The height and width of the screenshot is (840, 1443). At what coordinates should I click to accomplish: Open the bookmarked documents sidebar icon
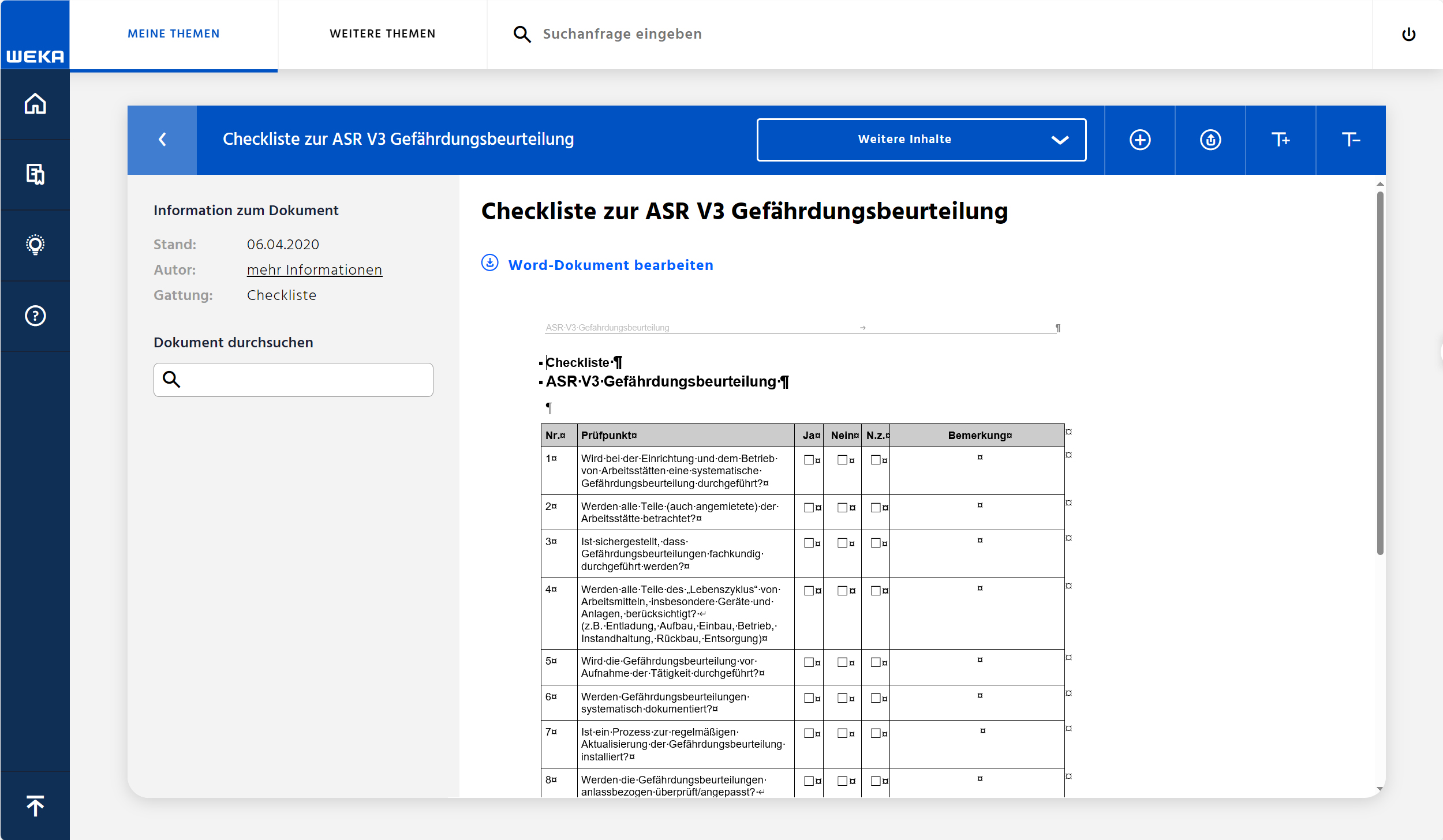coord(35,174)
